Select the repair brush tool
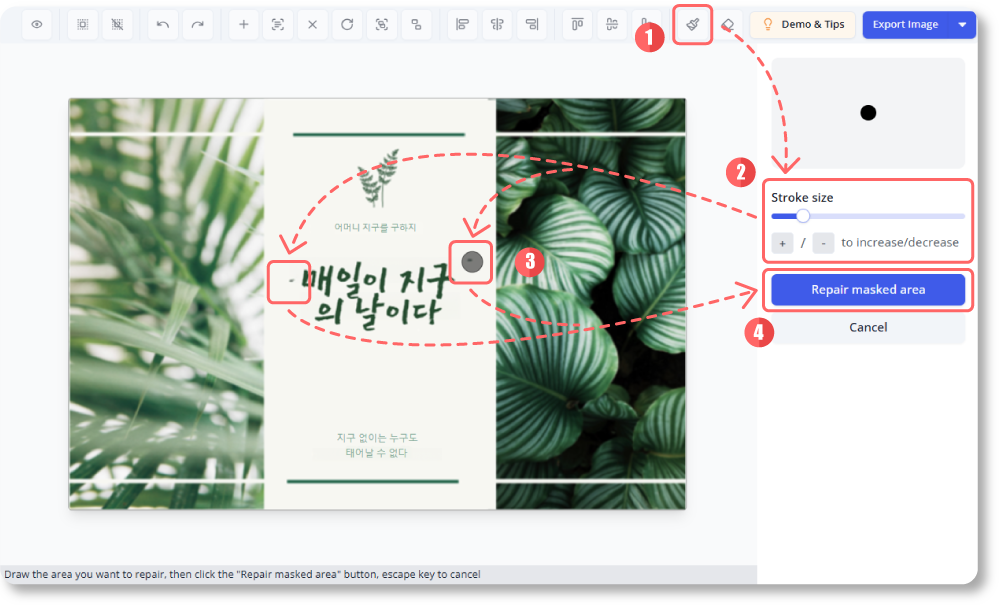The width and height of the screenshot is (1000, 605). 692,24
